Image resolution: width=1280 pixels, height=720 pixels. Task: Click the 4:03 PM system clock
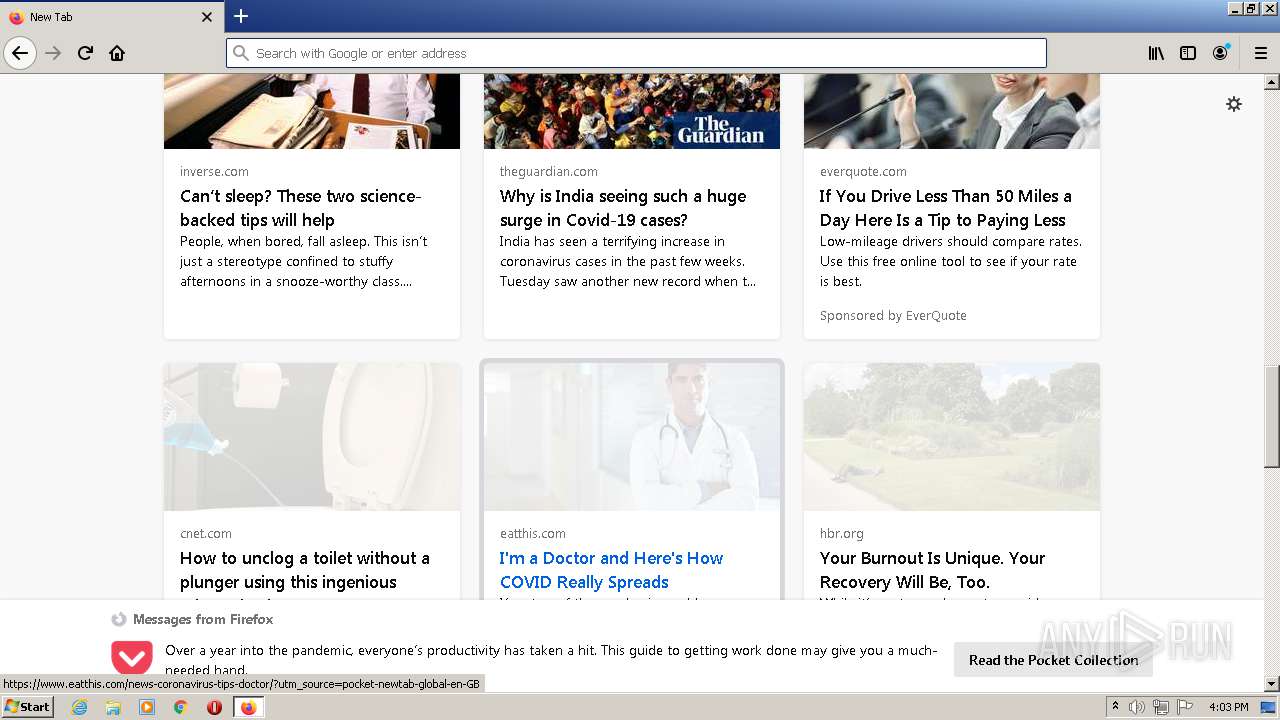pyautogui.click(x=1229, y=707)
